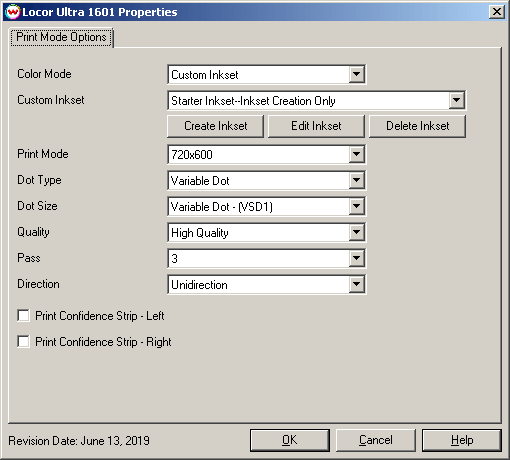Expand the Quality dropdown arrow

356,232
